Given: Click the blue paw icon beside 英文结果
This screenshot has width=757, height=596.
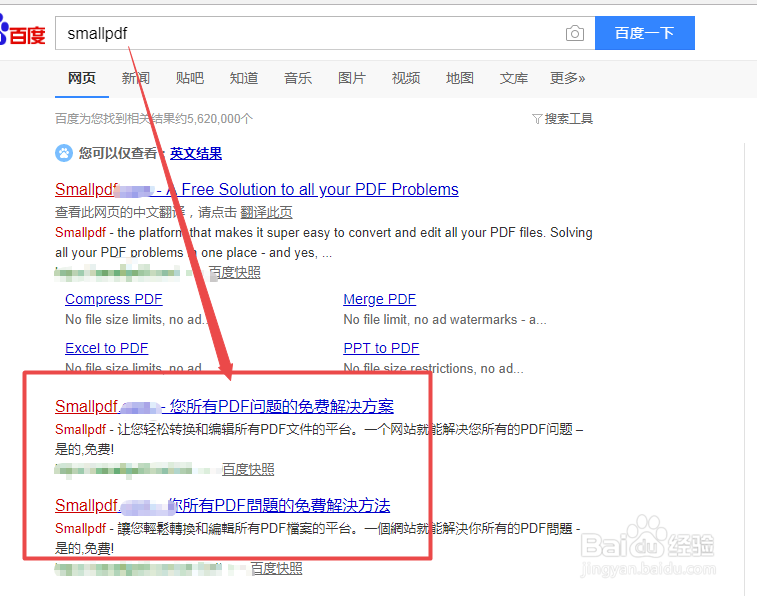Looking at the screenshot, I should coord(64,153).
